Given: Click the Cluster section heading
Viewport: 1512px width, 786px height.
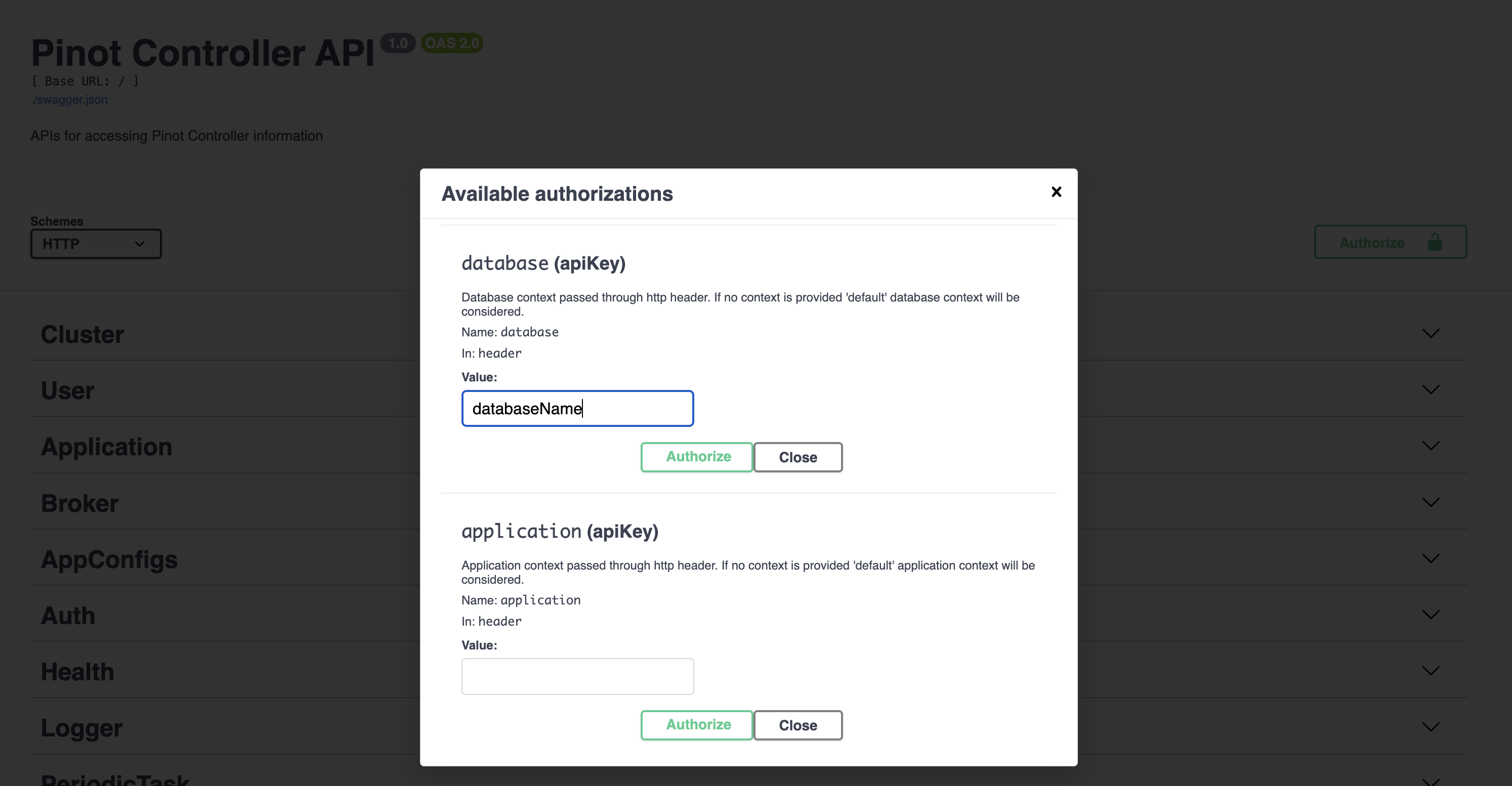Looking at the screenshot, I should tap(82, 334).
